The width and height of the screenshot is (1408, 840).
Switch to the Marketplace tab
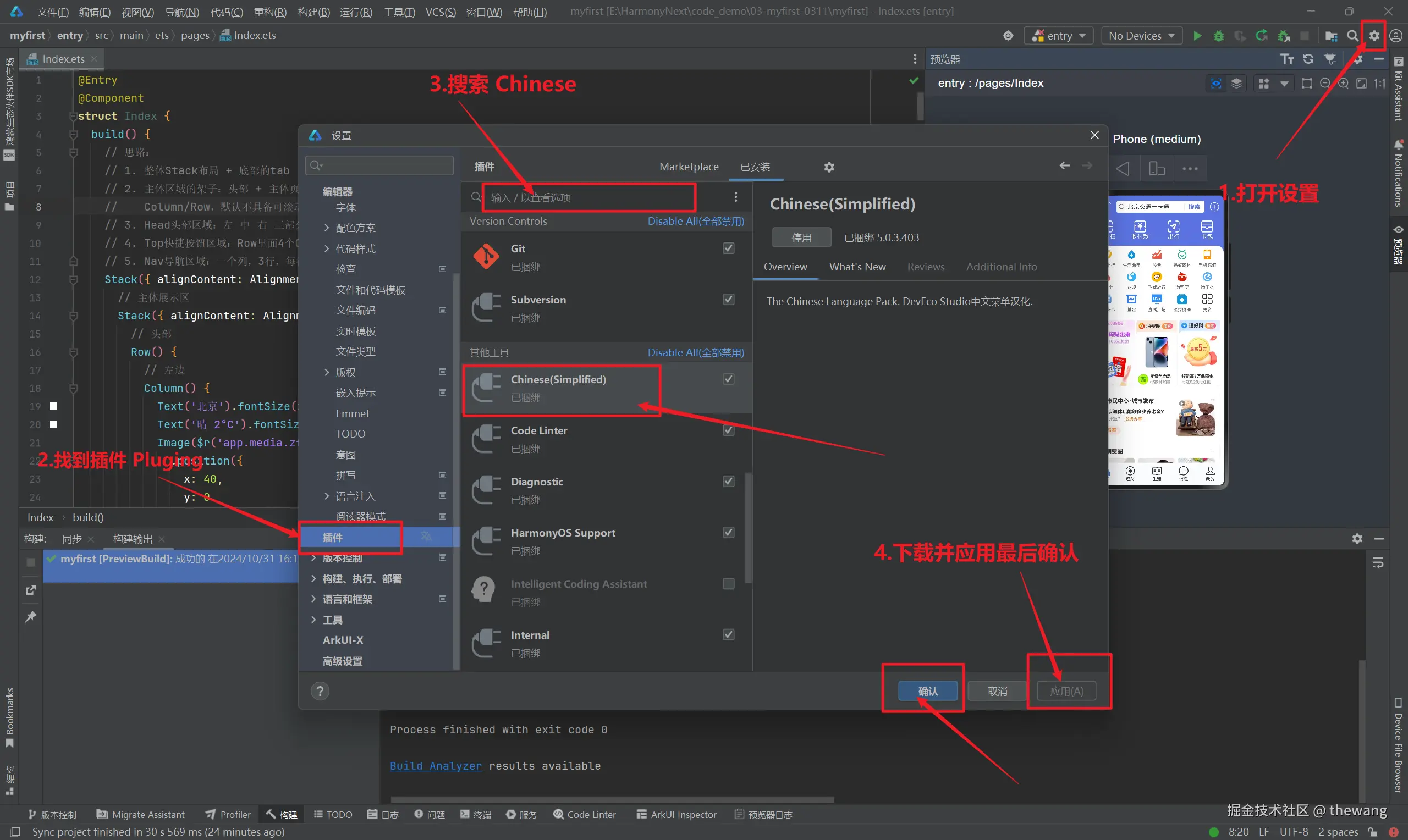[x=689, y=167]
